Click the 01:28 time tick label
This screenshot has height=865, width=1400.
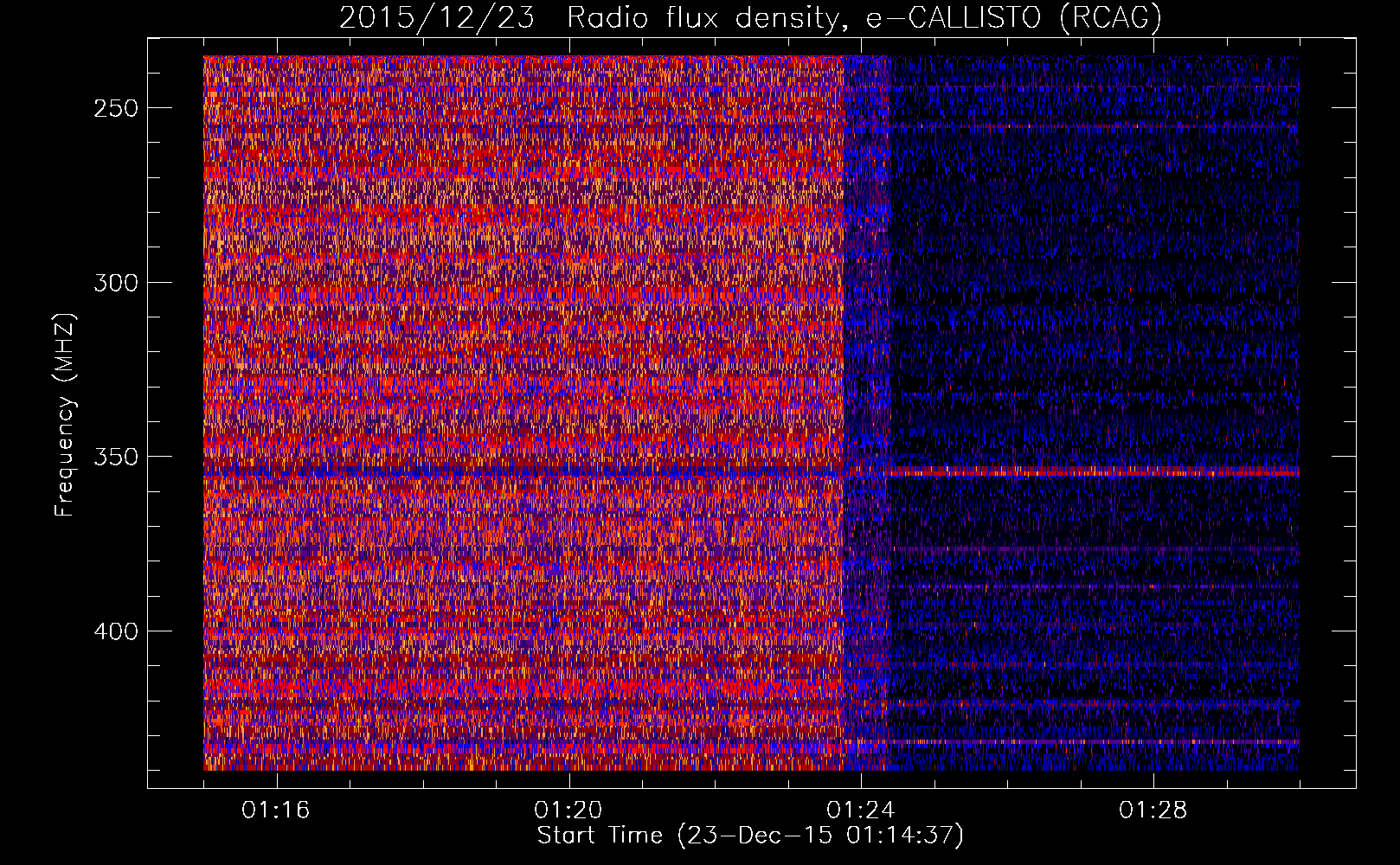(x=1153, y=811)
